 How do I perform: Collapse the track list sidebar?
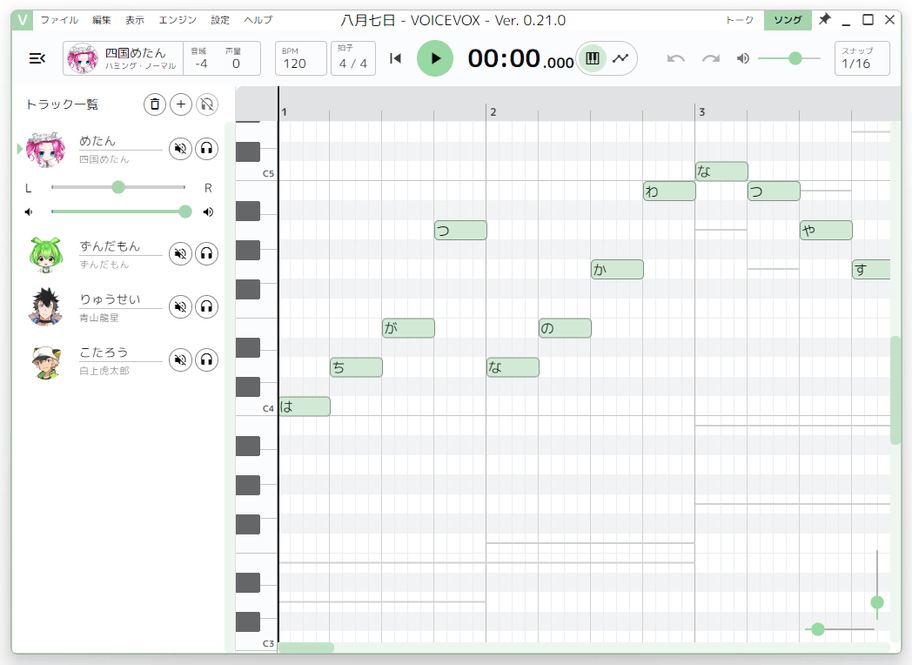pos(37,58)
